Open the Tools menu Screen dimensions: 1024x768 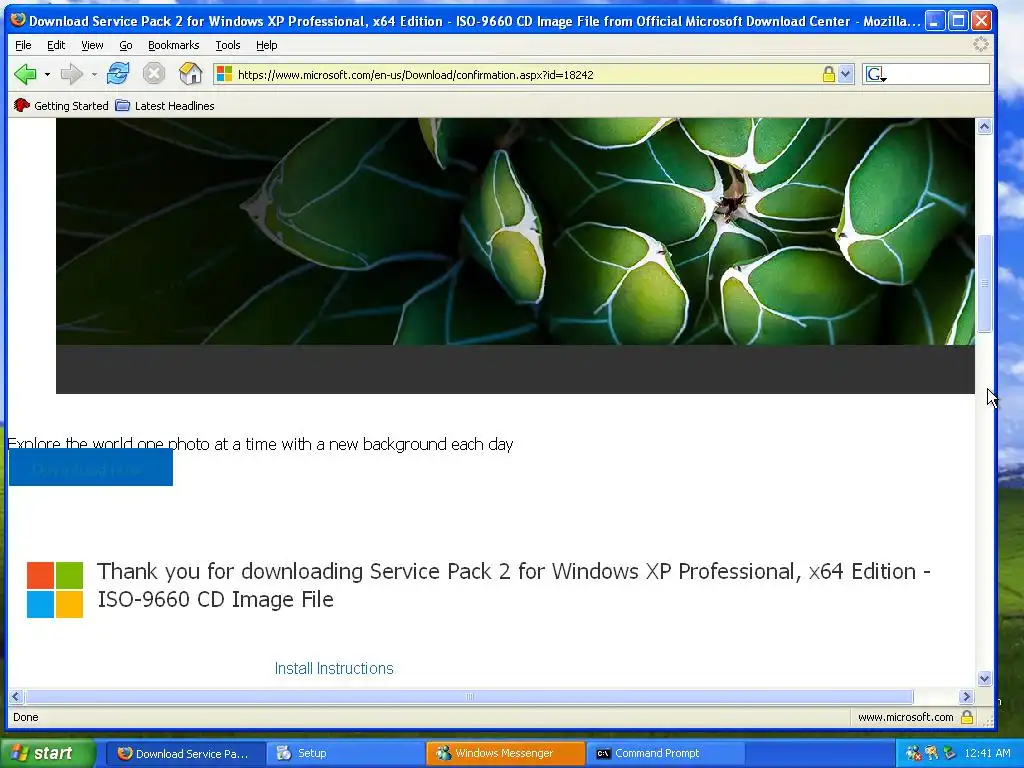click(x=228, y=45)
